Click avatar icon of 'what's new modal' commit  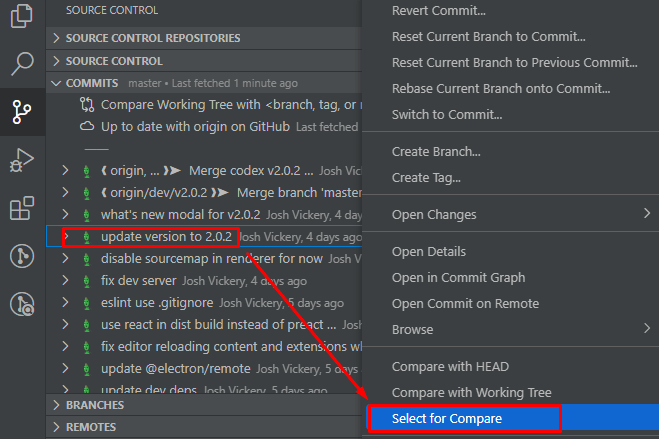(x=87, y=215)
